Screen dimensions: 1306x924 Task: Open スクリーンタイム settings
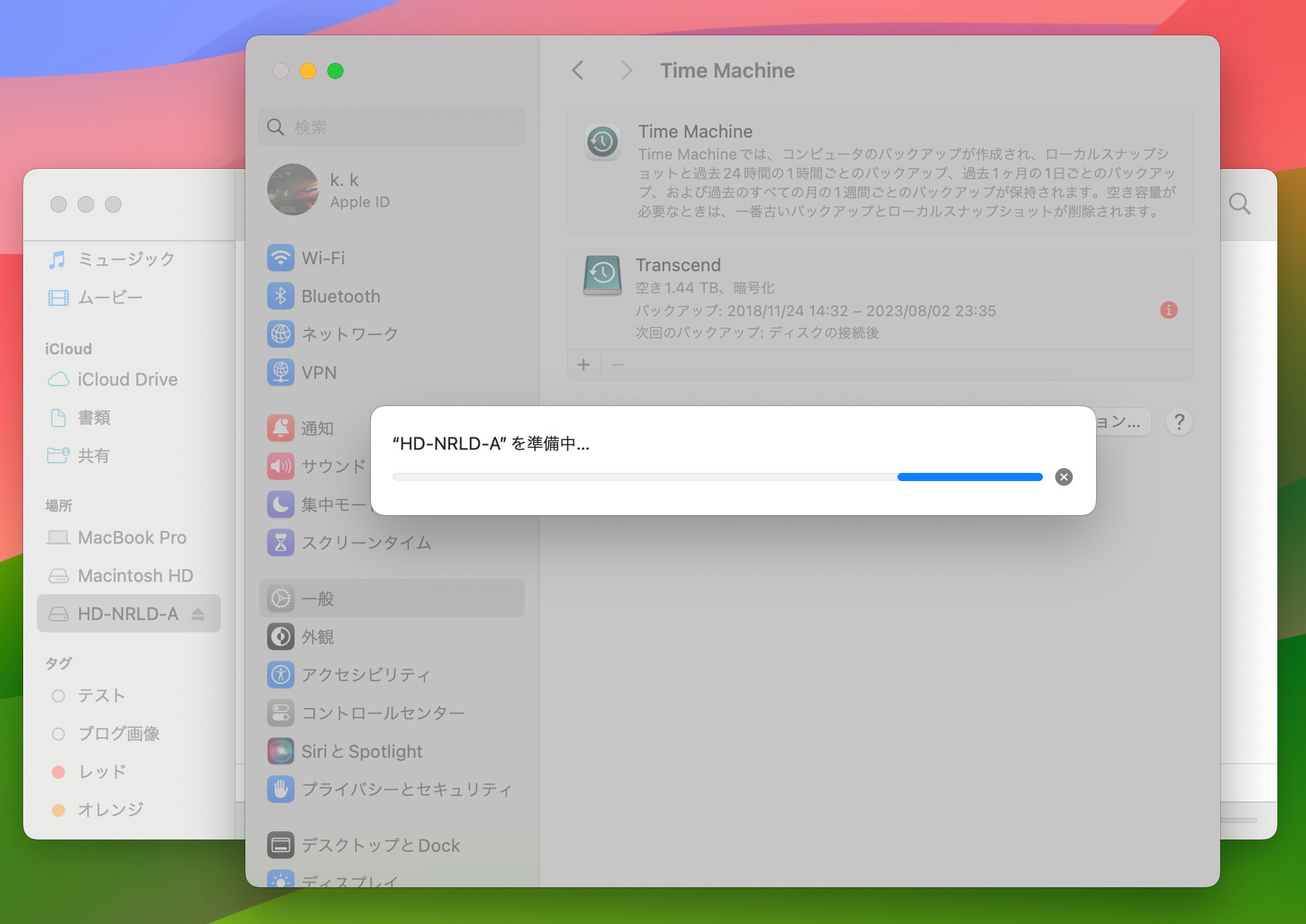[x=392, y=543]
